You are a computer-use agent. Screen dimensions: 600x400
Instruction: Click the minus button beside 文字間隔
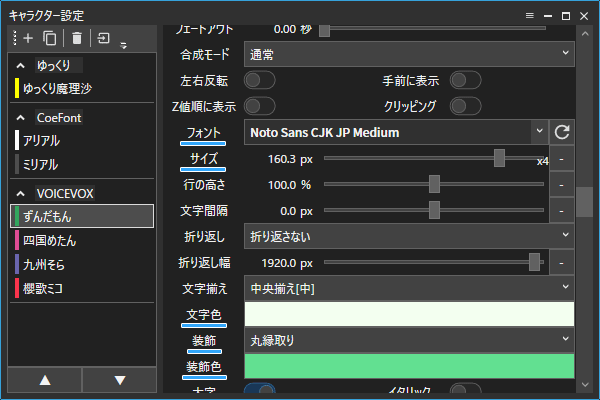[561, 211]
